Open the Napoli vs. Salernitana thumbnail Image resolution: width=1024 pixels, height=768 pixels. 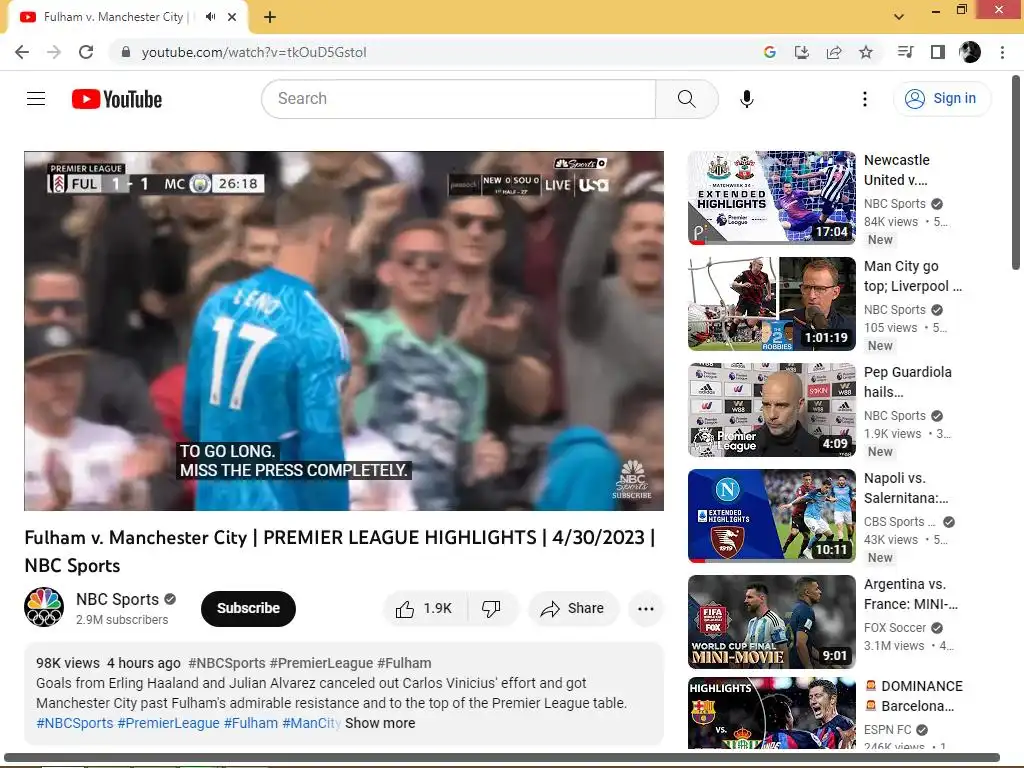772,516
